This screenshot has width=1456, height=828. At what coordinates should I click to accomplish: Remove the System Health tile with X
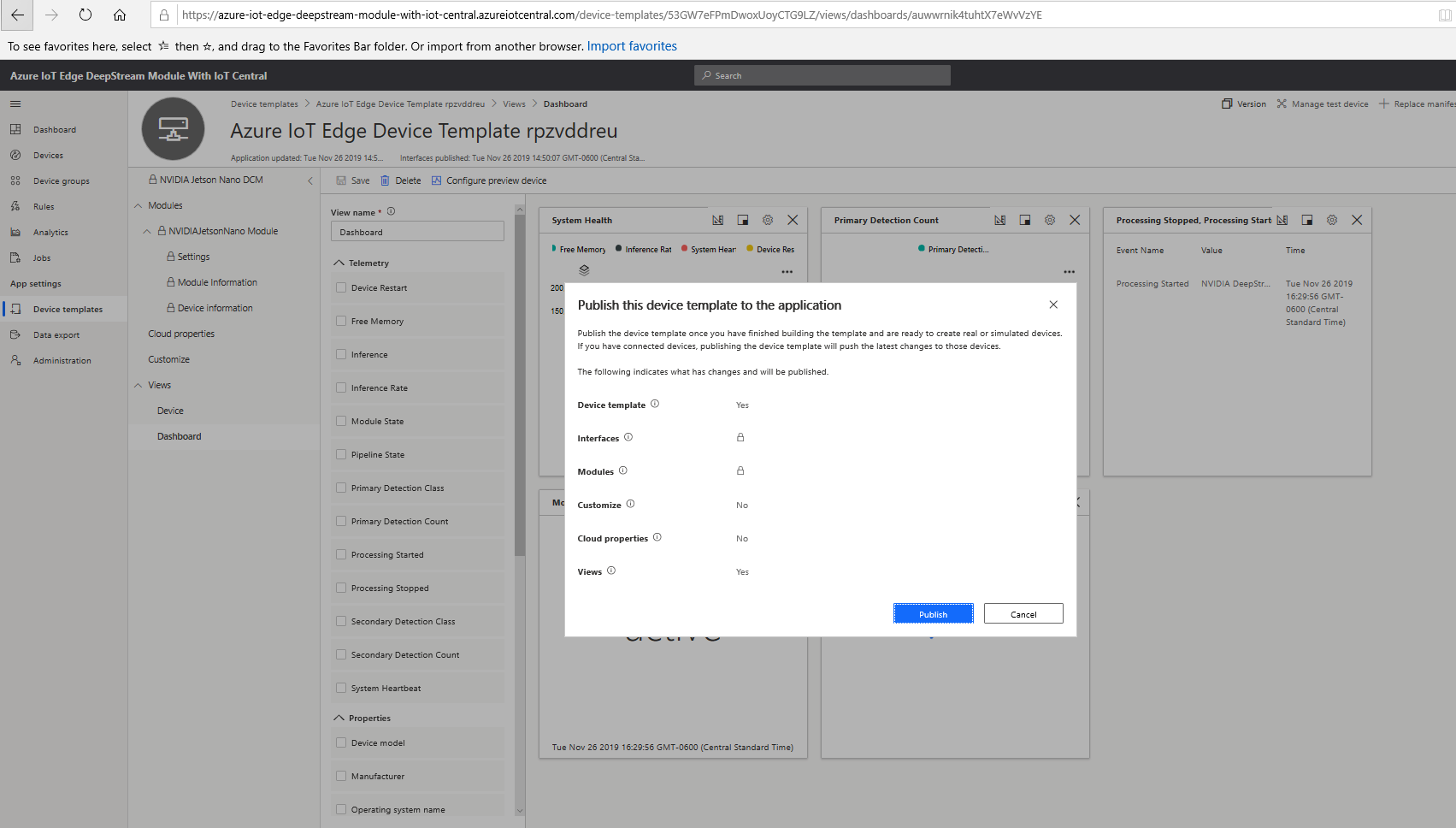(x=793, y=220)
